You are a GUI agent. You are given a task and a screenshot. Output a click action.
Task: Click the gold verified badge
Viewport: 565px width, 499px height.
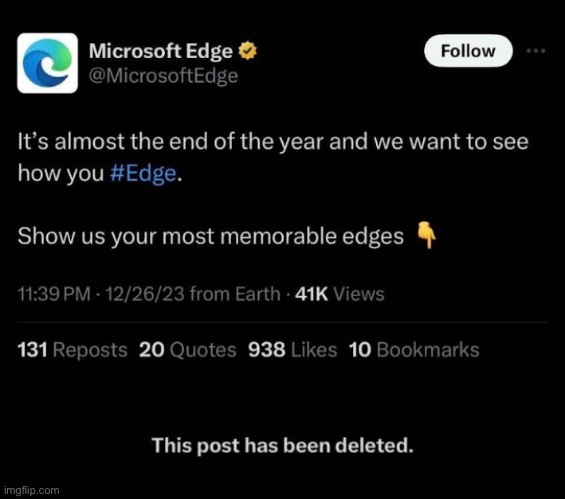click(248, 50)
